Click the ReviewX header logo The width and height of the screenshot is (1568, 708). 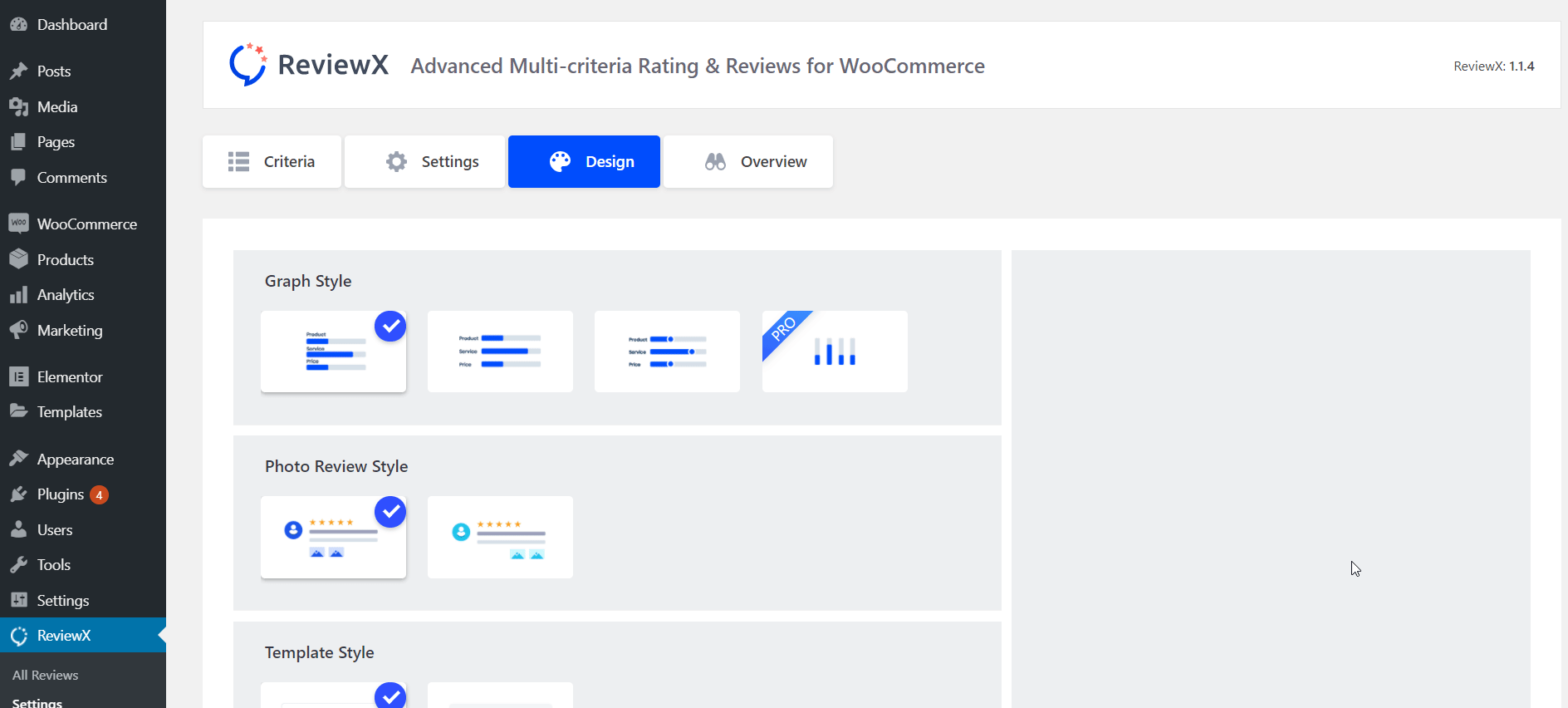coord(308,65)
